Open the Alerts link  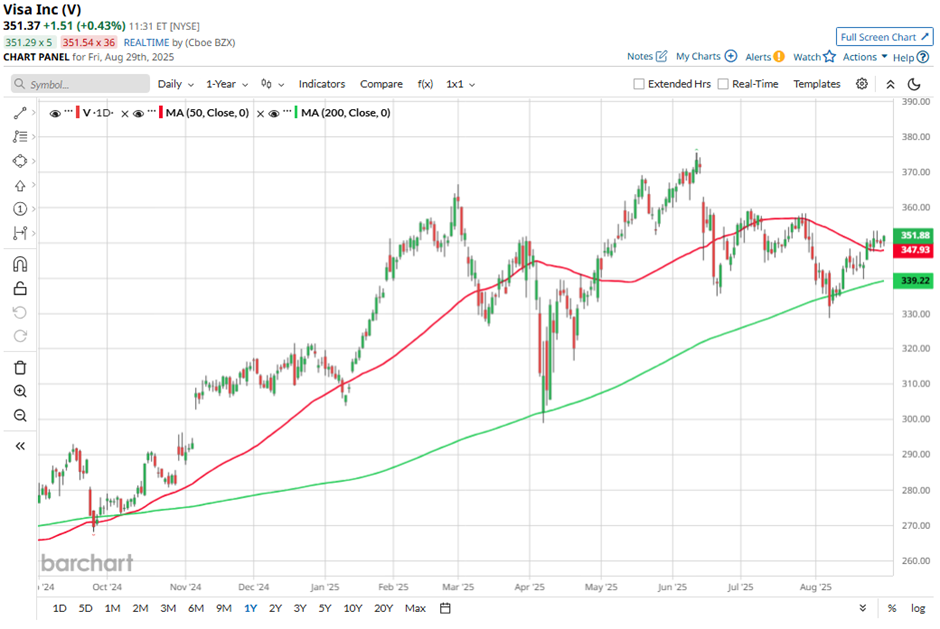coord(758,57)
